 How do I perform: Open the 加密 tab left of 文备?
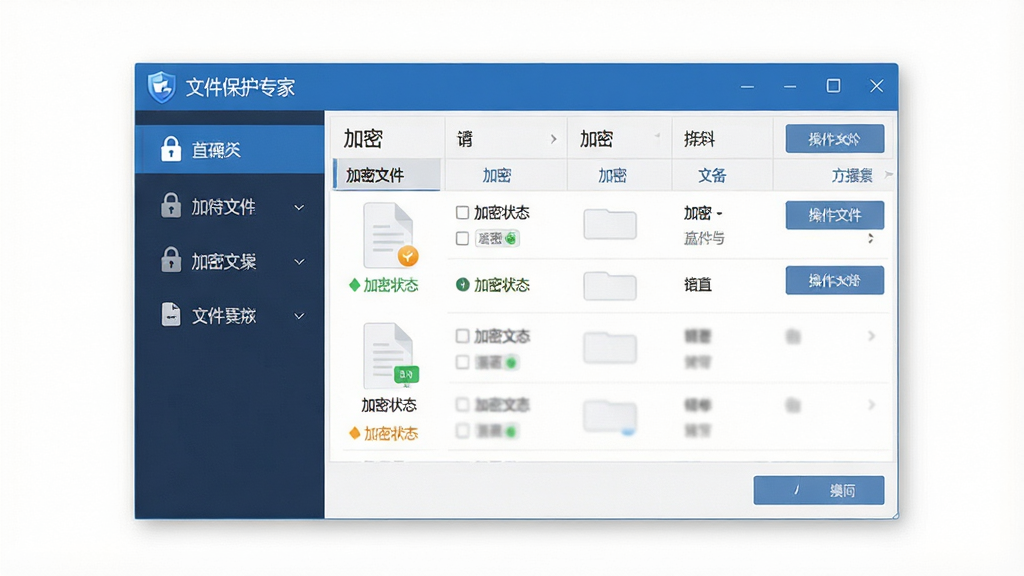[613, 175]
